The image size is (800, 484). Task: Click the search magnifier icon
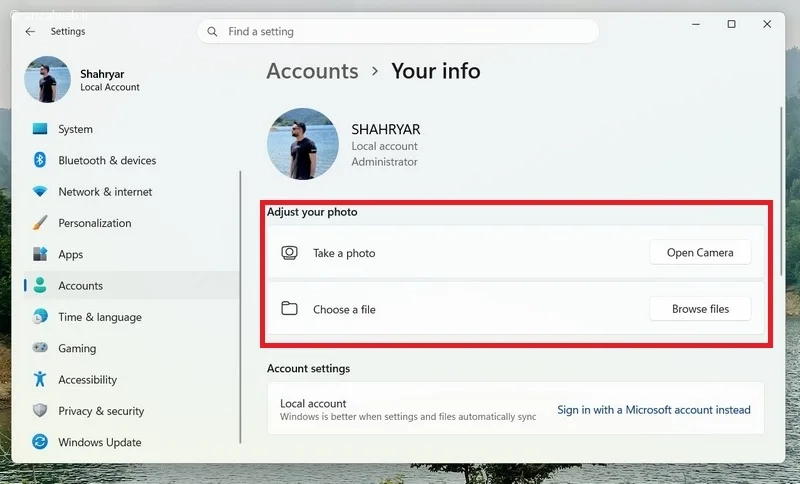212,32
